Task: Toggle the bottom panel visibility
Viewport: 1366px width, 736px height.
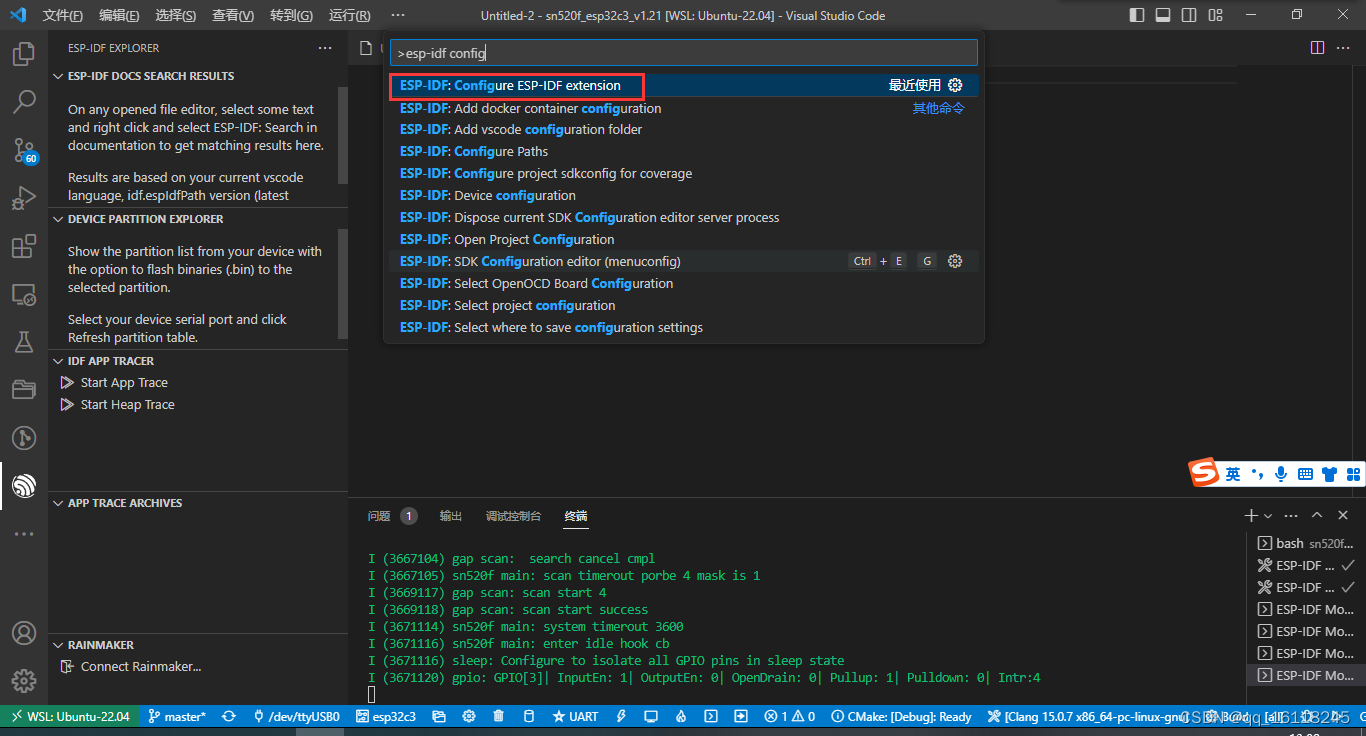Action: pyautogui.click(x=1163, y=15)
